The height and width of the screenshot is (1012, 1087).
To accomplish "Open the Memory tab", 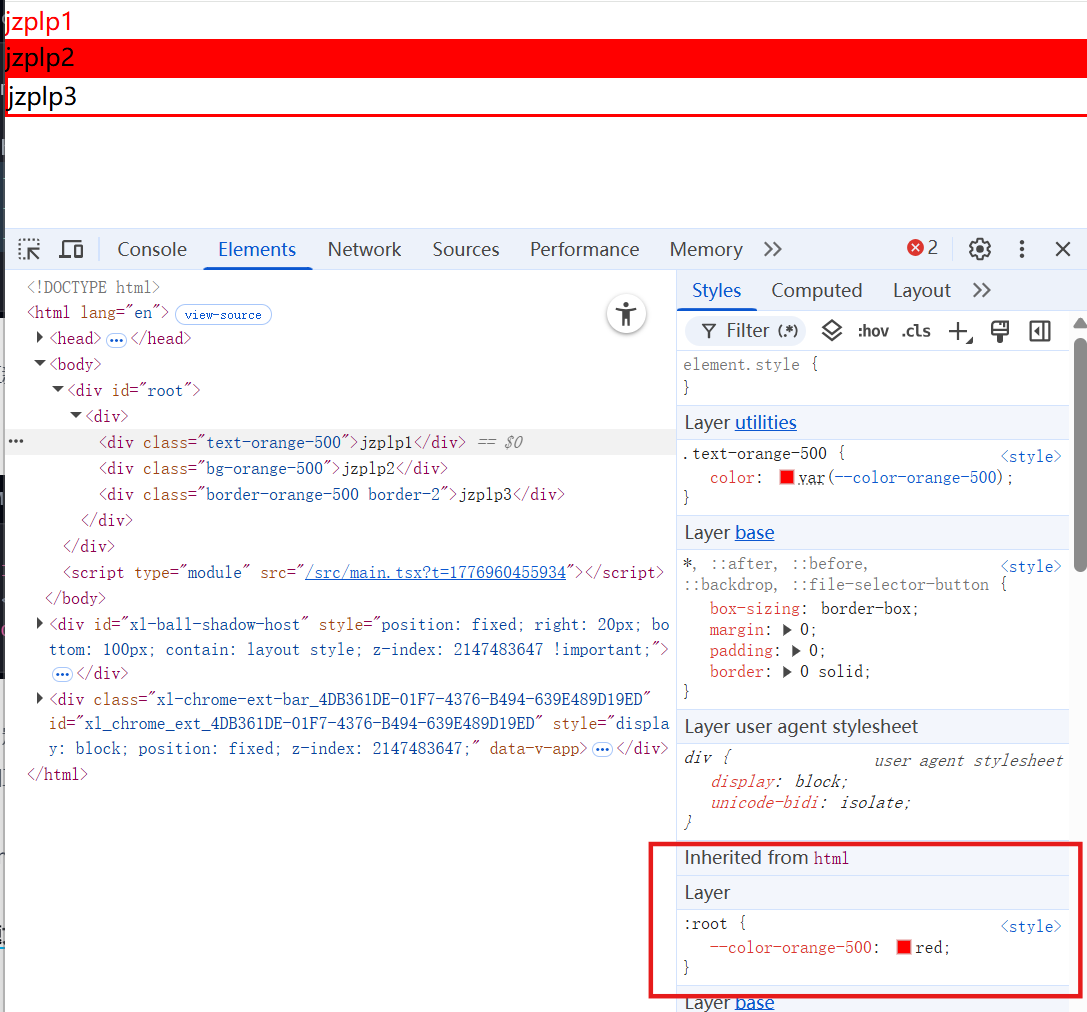I will coord(706,249).
